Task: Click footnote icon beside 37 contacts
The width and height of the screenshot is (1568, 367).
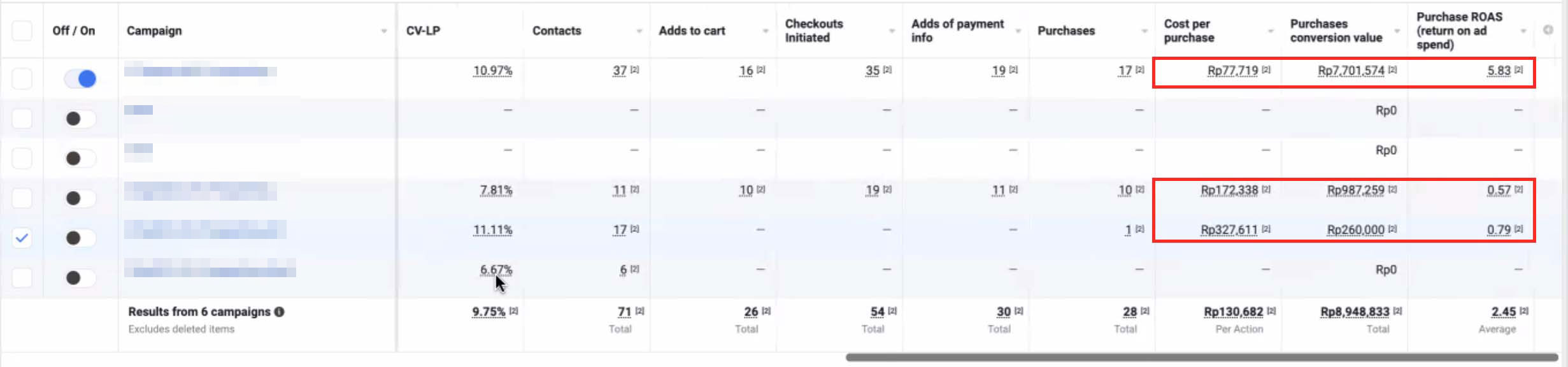Action: [x=635, y=70]
